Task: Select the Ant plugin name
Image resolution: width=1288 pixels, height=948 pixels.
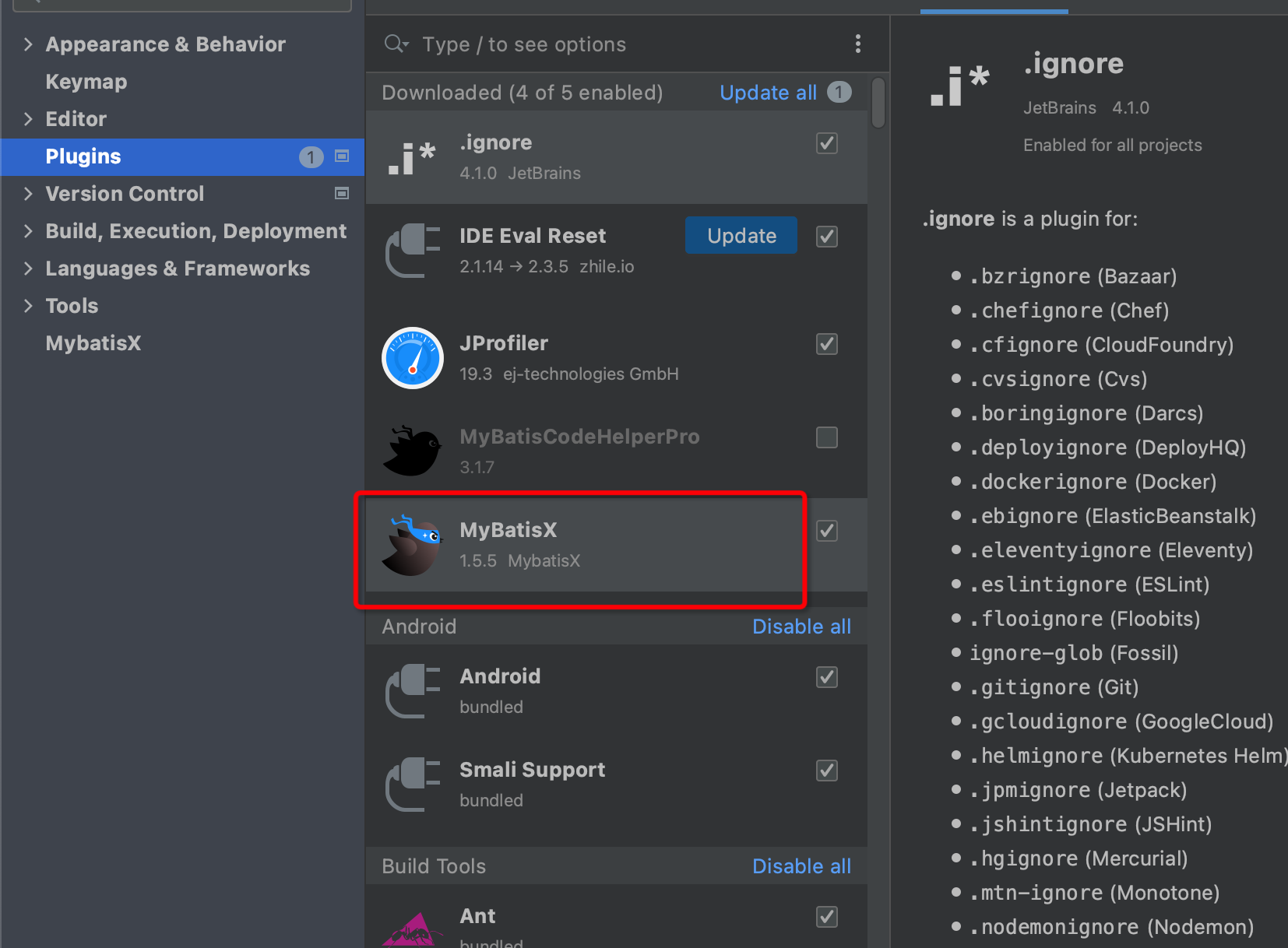Action: click(477, 916)
